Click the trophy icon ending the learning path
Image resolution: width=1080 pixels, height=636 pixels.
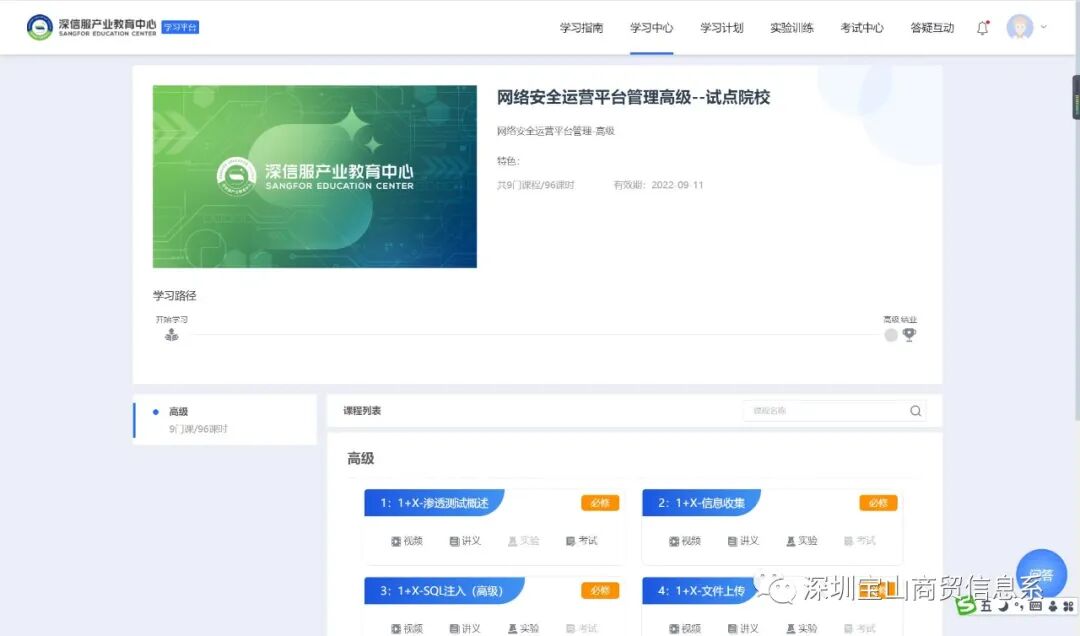click(910, 334)
